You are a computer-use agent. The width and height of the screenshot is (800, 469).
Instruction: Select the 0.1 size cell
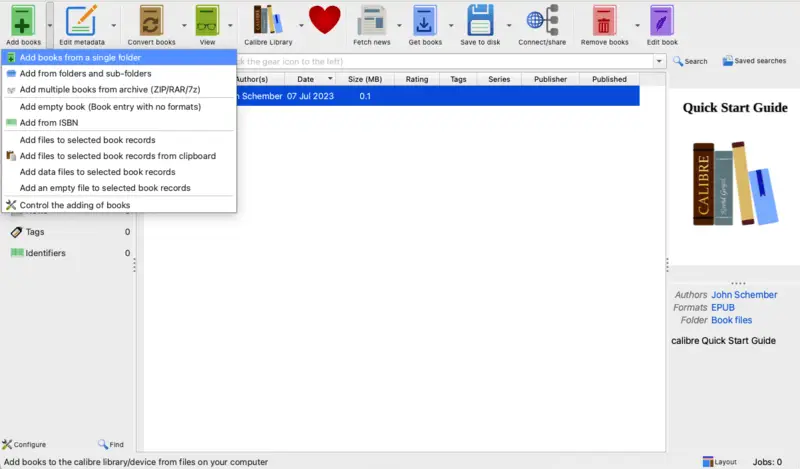[x=365, y=96]
